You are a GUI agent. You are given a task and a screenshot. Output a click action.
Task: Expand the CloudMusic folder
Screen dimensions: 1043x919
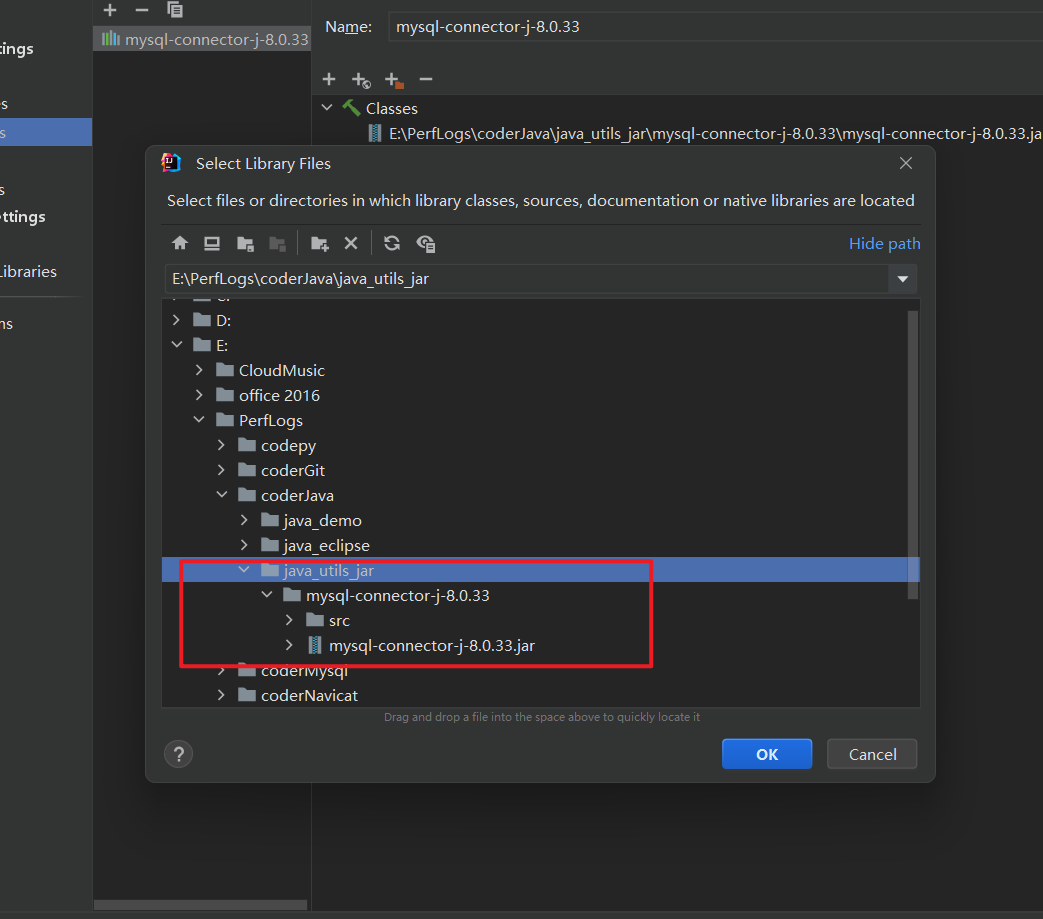coord(199,370)
